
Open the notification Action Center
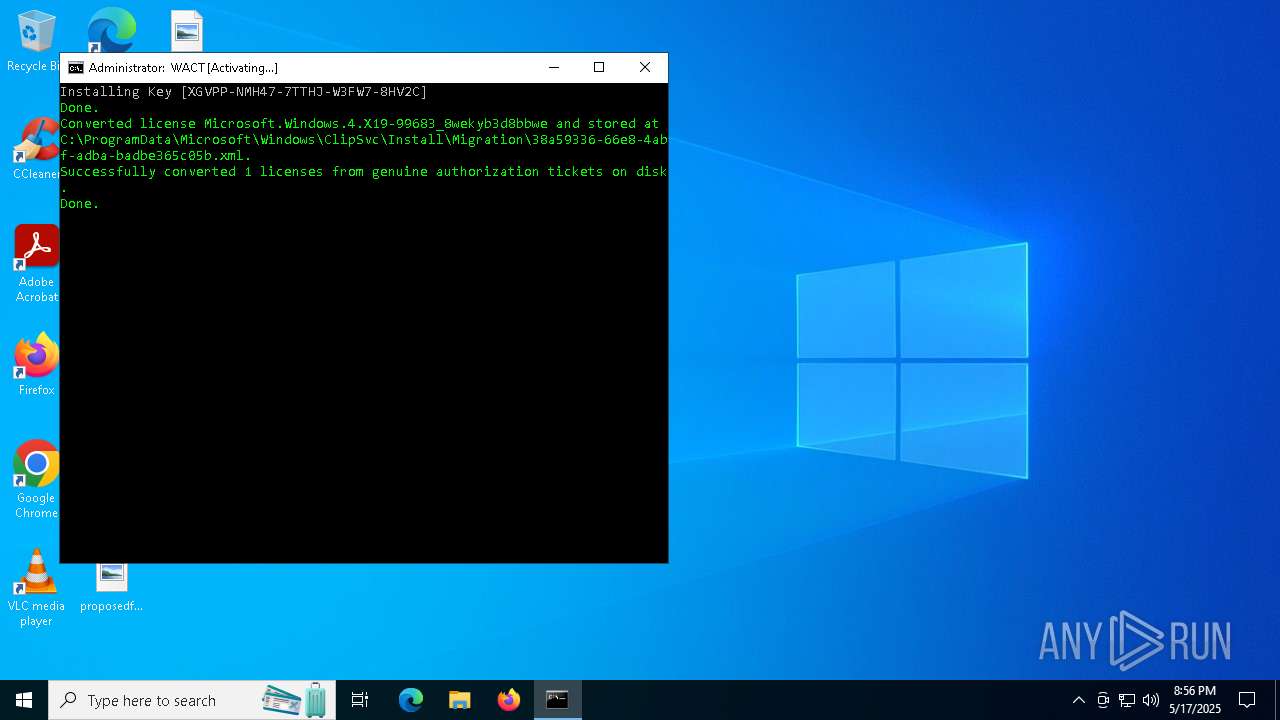[x=1247, y=700]
